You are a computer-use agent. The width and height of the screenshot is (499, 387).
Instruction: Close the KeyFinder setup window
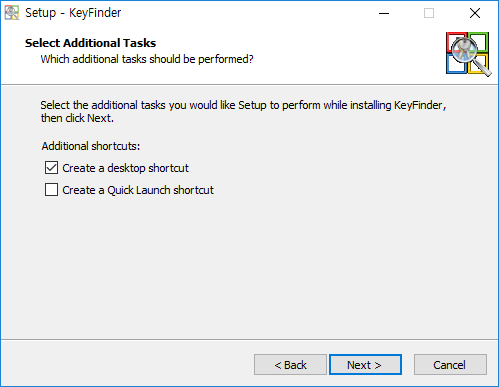(475, 13)
